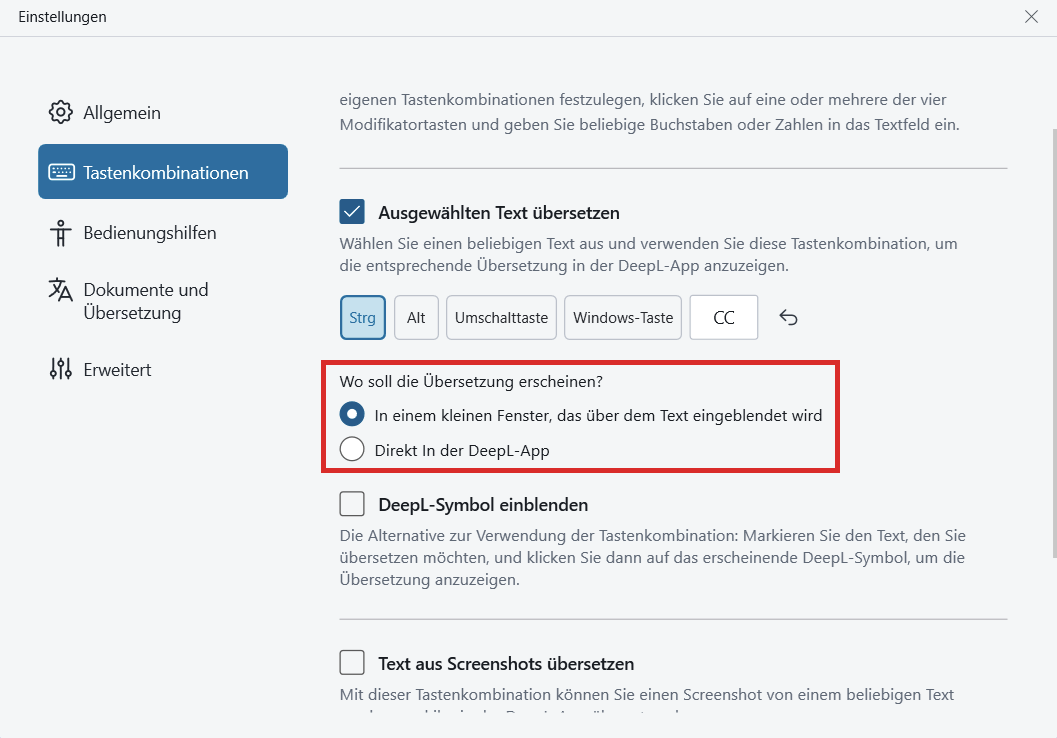Close the Einstellungen window

click(1031, 17)
